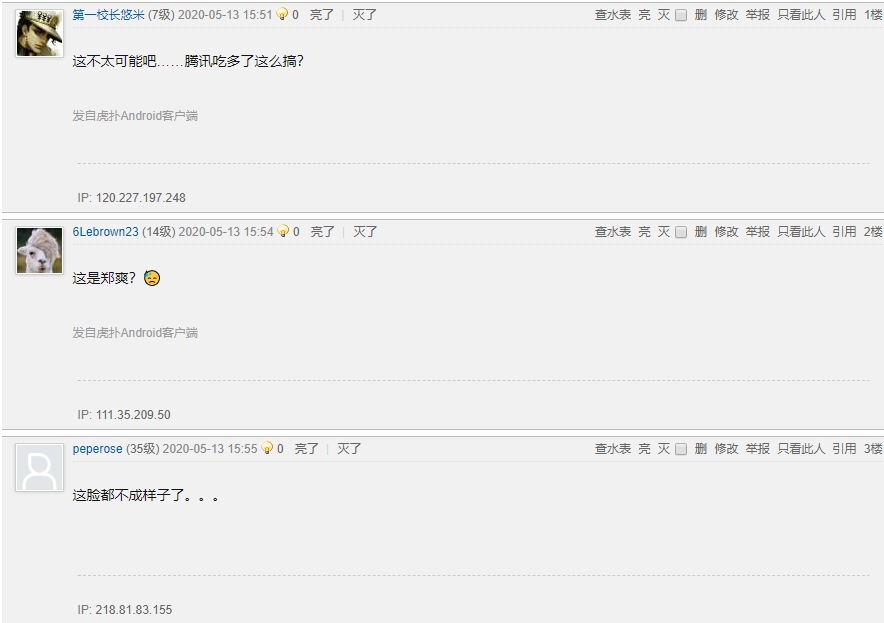The image size is (884, 623).
Task: Click the lightbulb icon on peperose's post
Action: coord(268,448)
